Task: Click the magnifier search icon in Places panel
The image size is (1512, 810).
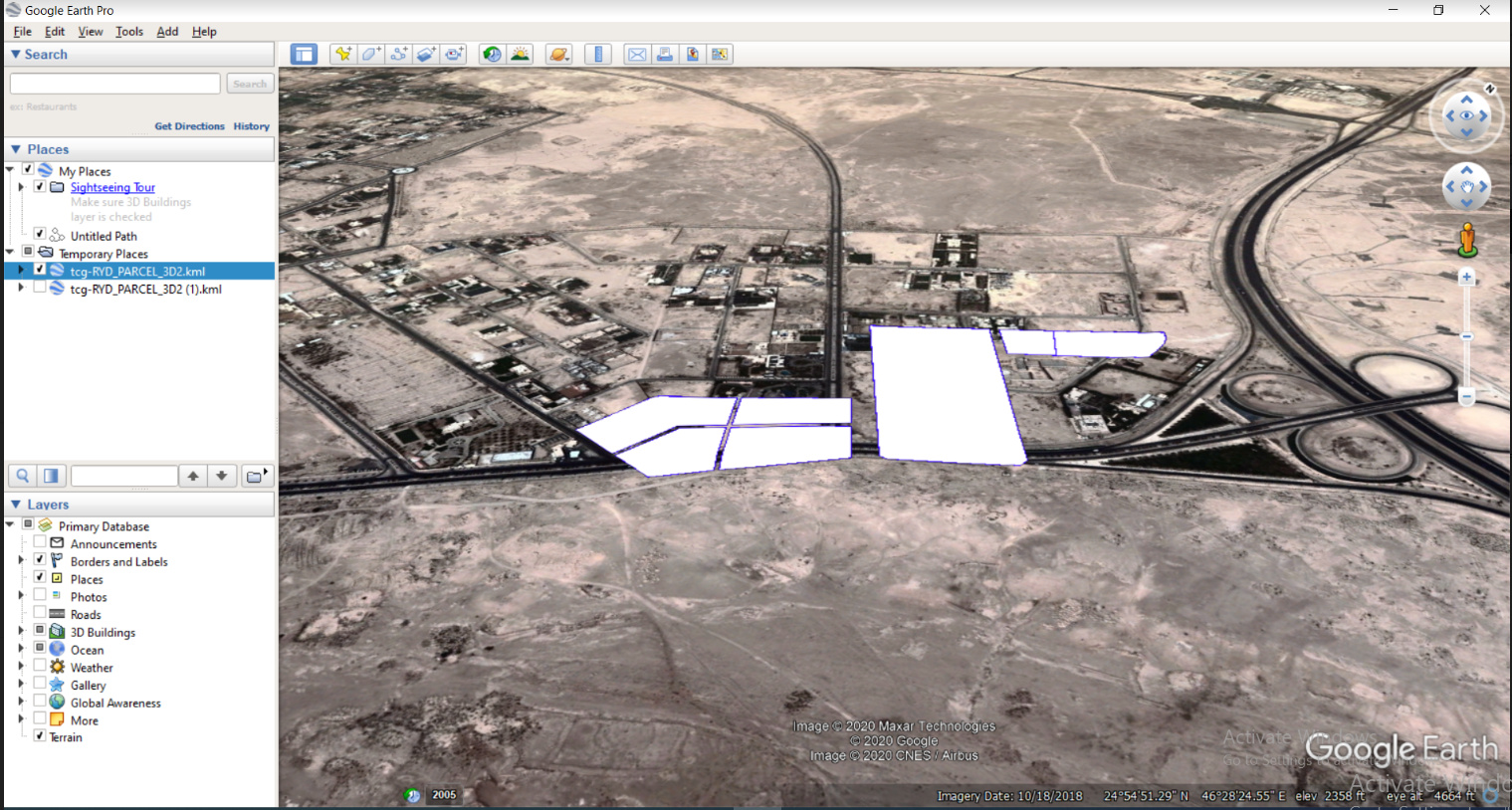Action: point(22,476)
